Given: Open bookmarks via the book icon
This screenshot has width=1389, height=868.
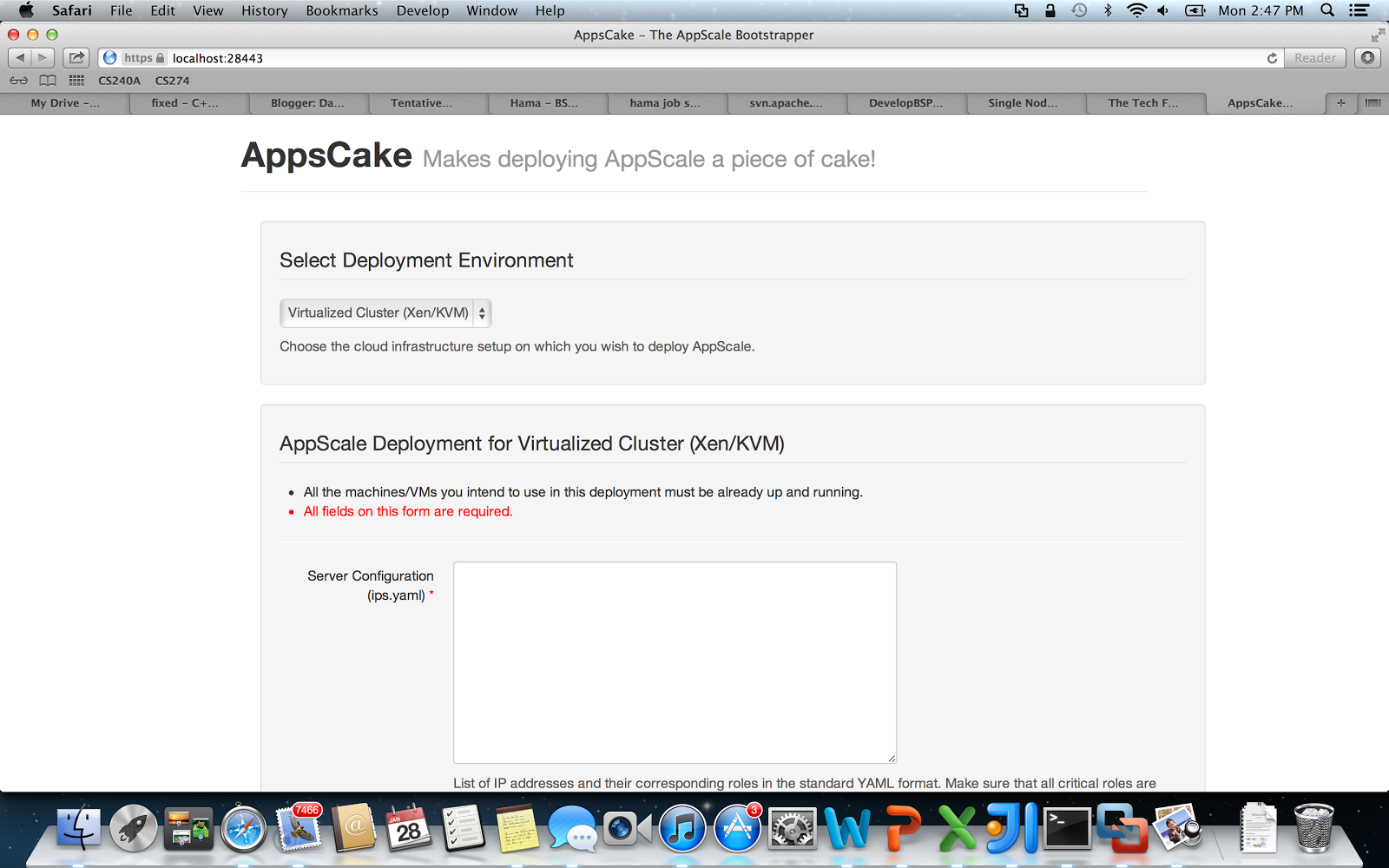Looking at the screenshot, I should click(46, 80).
